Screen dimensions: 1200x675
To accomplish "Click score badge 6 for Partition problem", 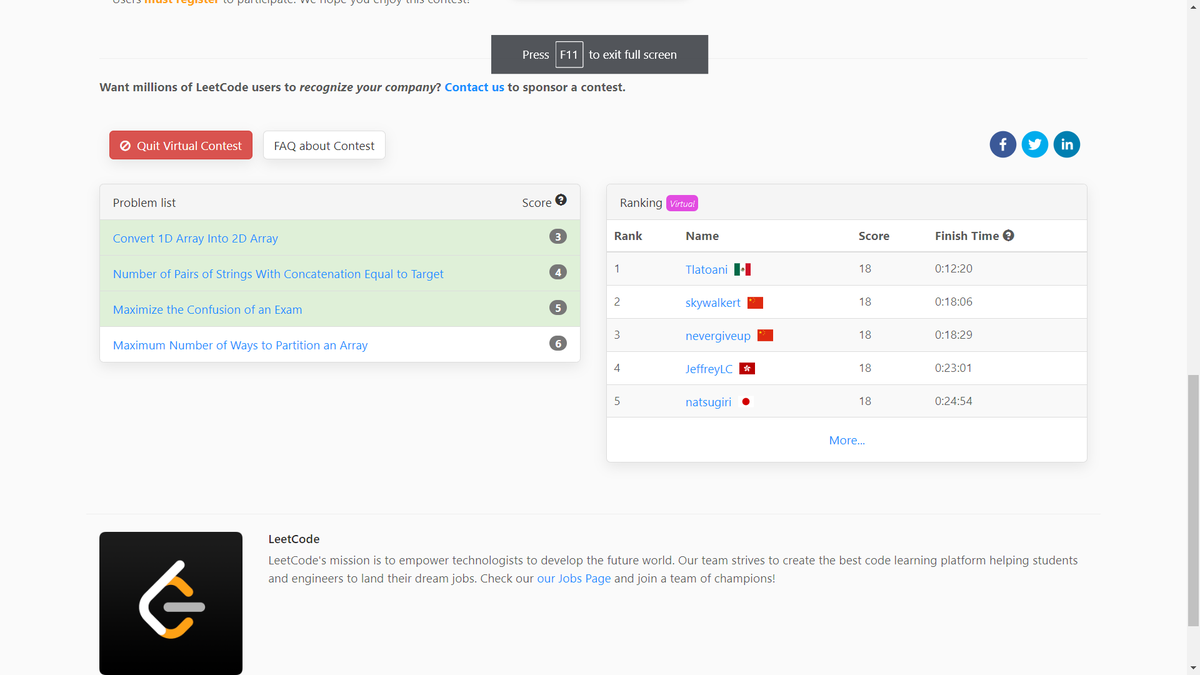I will tap(558, 343).
